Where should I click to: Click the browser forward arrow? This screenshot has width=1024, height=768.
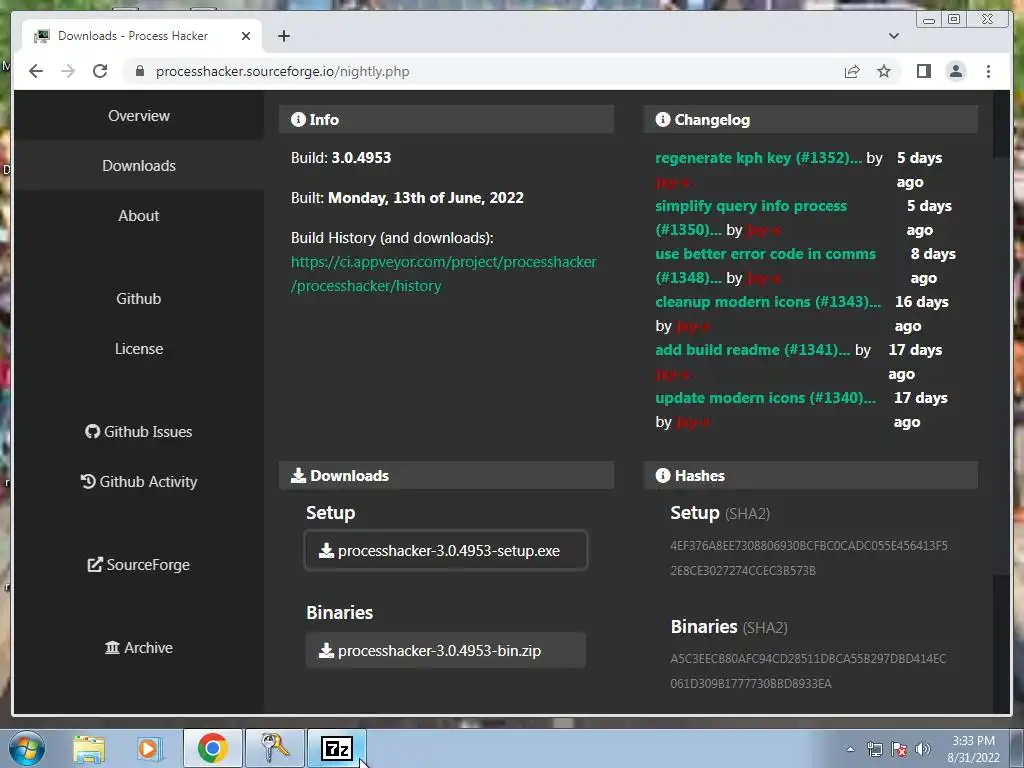[68, 71]
